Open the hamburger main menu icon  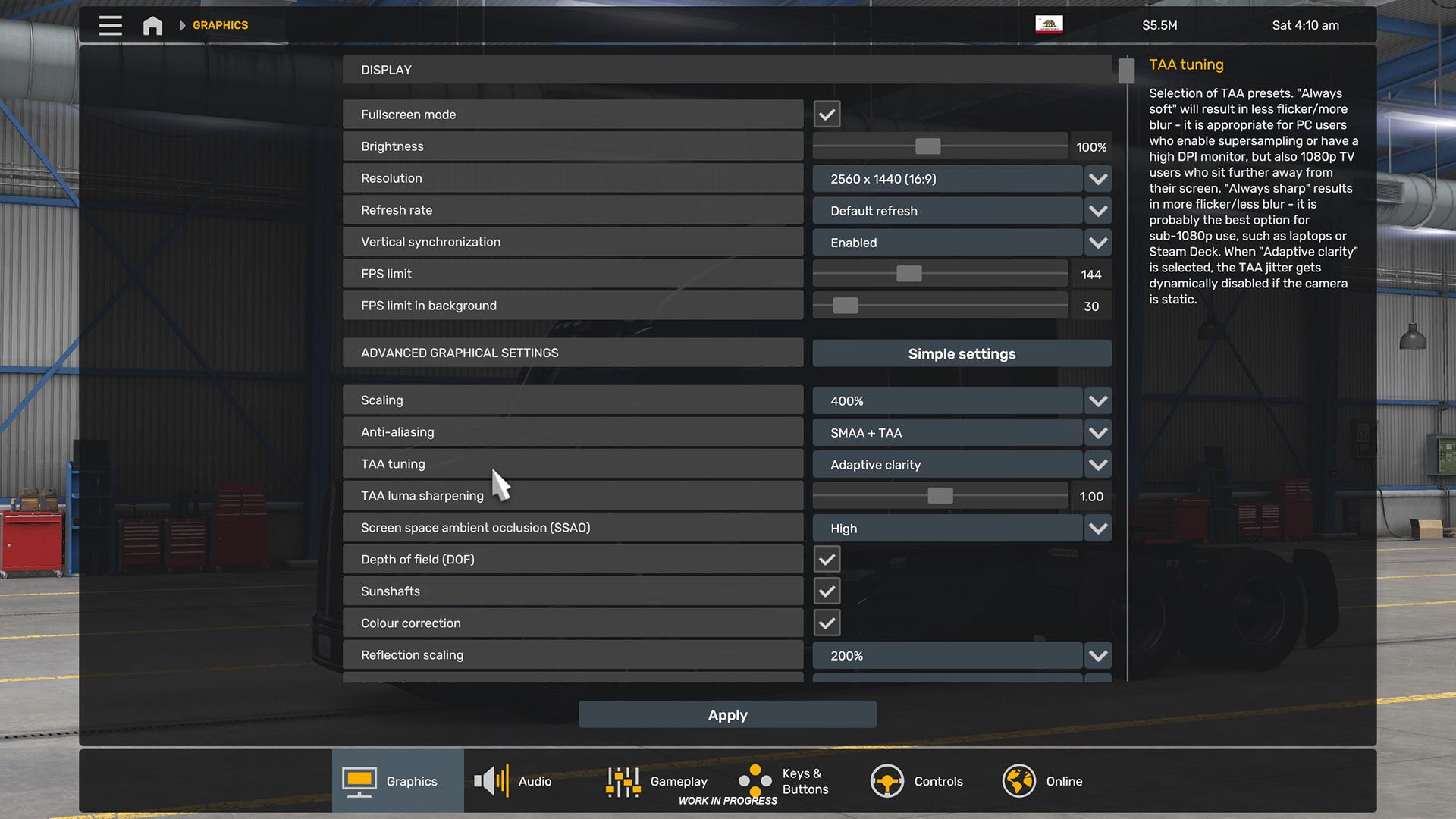[110, 25]
